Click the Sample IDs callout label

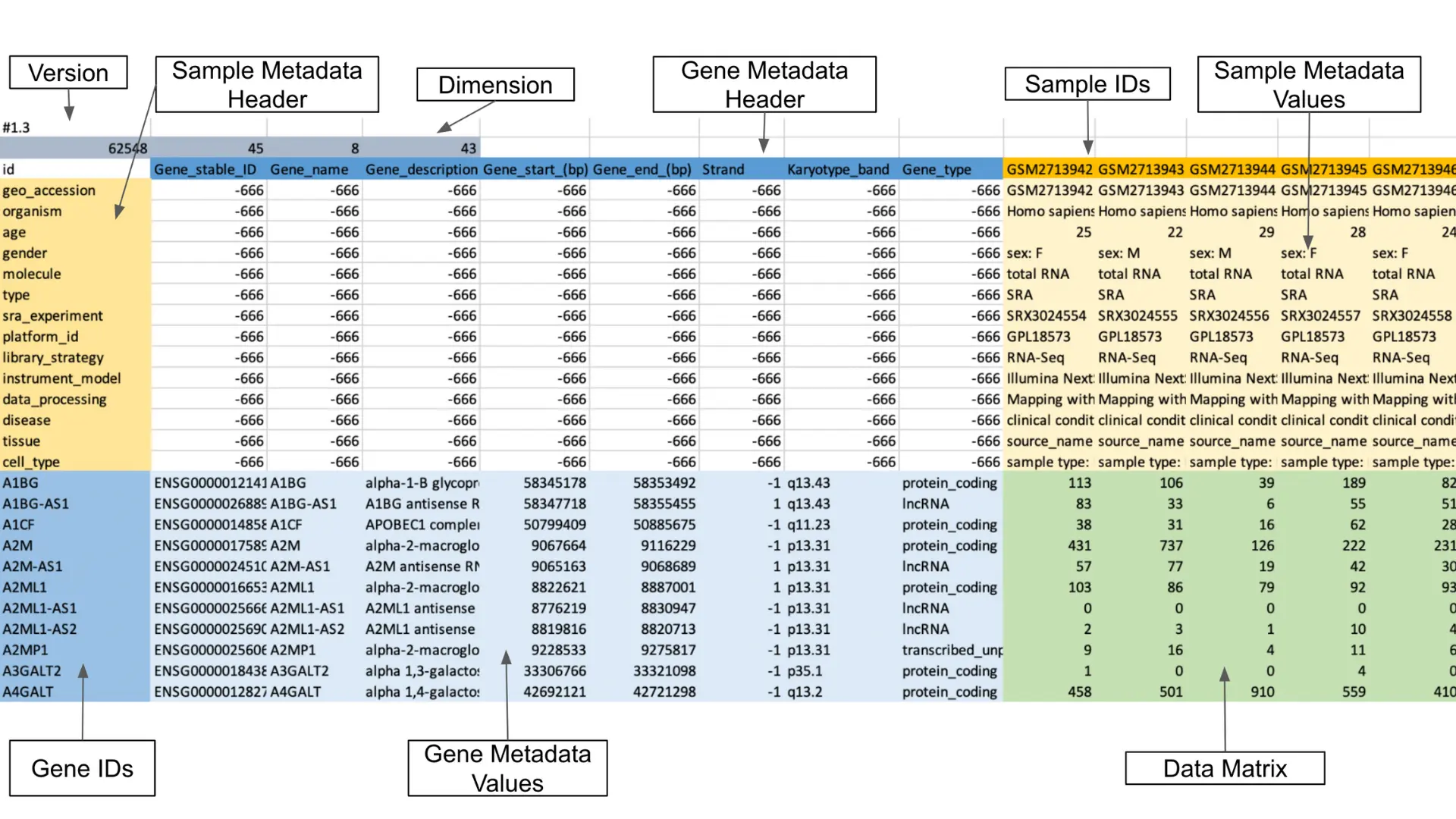click(x=1087, y=84)
